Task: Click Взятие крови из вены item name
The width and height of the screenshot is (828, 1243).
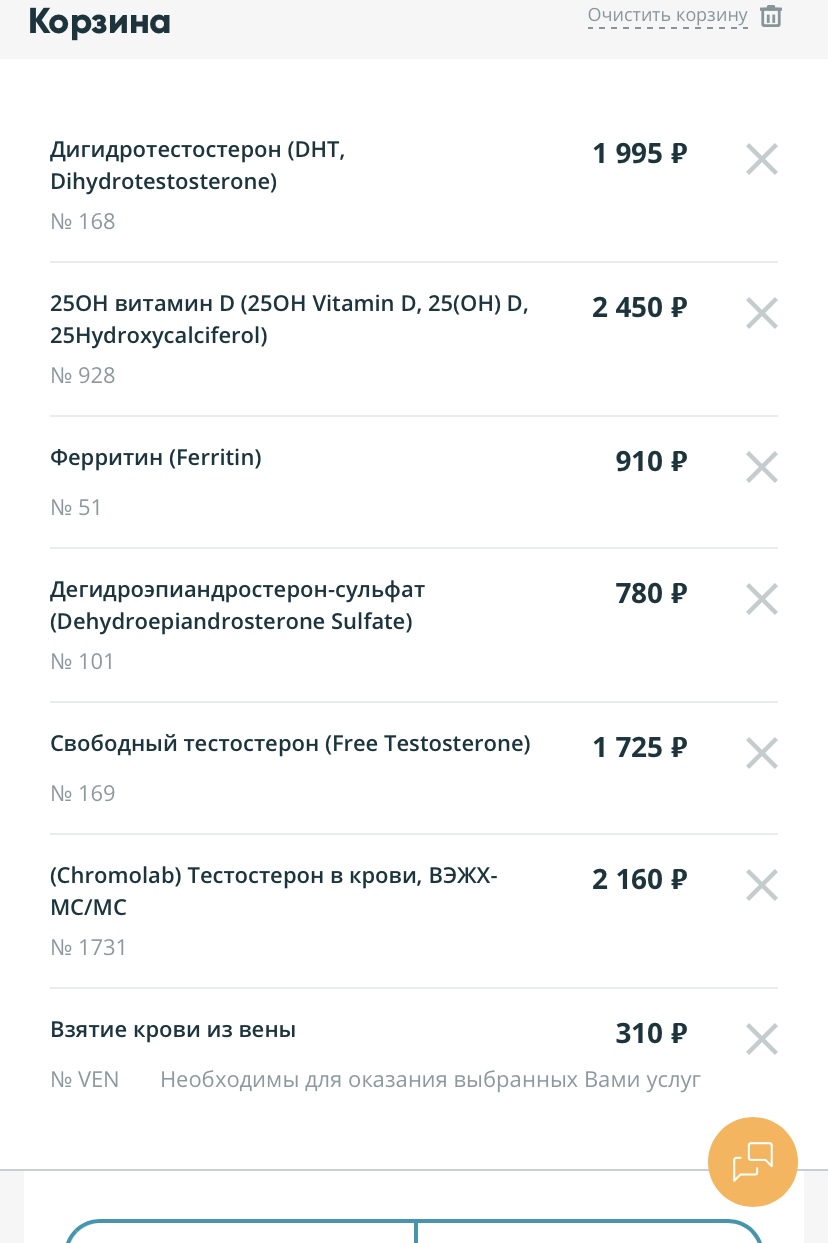Action: [173, 1030]
